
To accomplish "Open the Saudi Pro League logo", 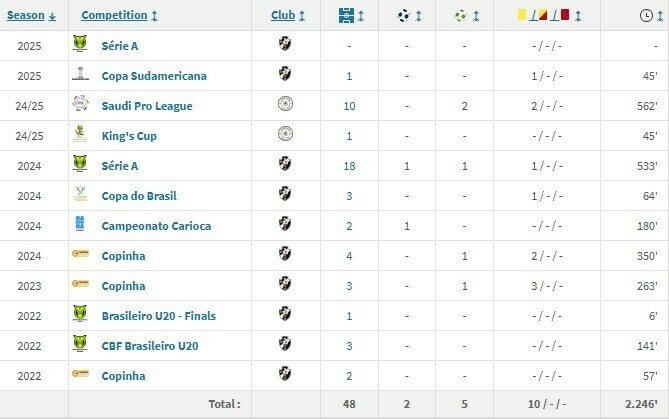I will [x=80, y=105].
